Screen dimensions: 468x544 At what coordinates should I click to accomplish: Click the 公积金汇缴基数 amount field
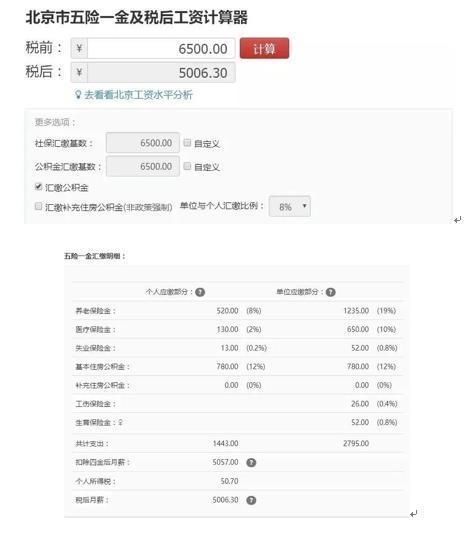coord(143,166)
